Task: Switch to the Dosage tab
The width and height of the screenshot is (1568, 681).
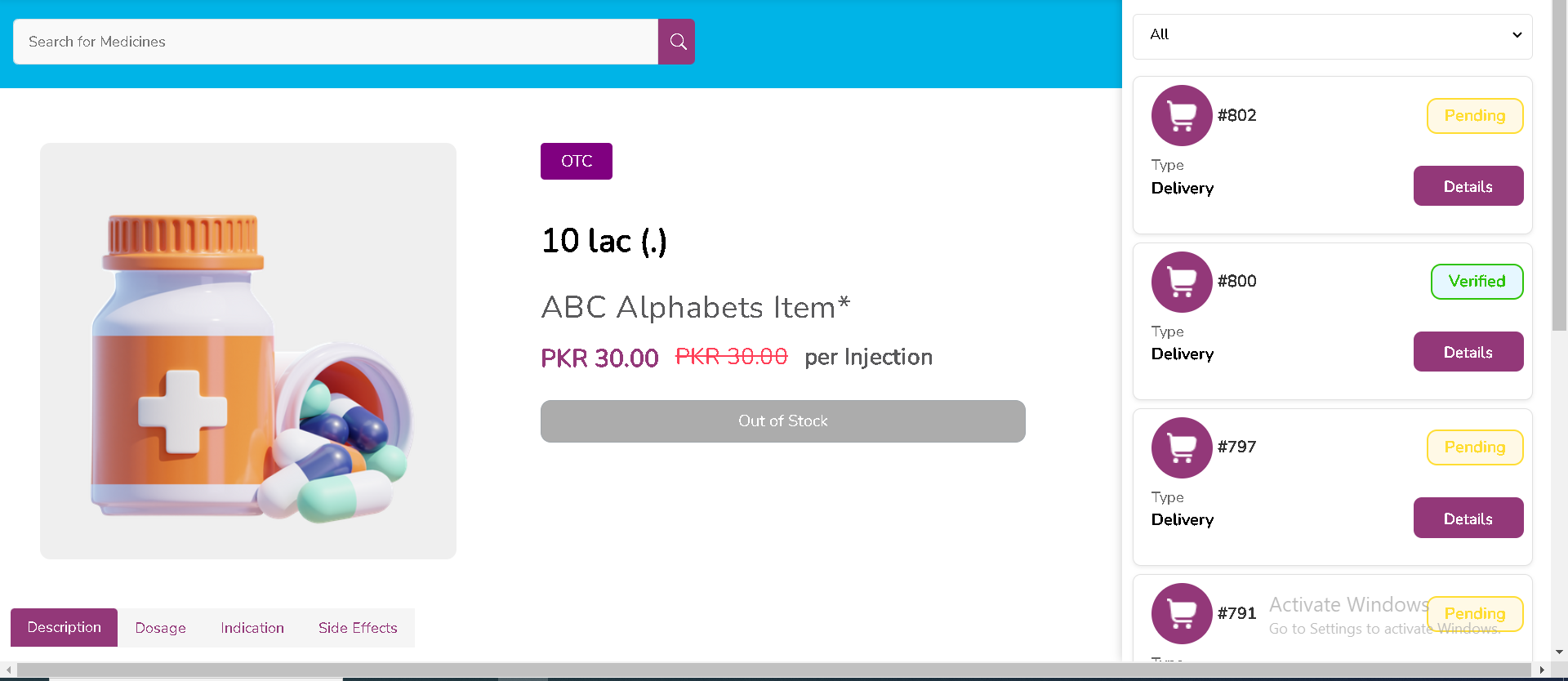Action: [160, 627]
